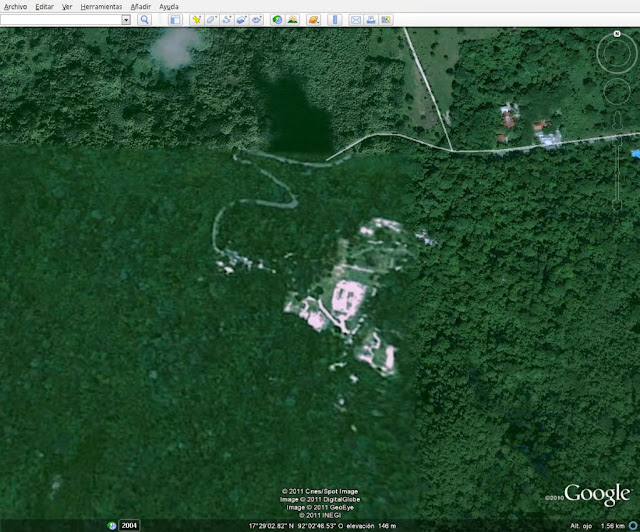Click into the search text field
This screenshot has height=532, width=640.
61,20
